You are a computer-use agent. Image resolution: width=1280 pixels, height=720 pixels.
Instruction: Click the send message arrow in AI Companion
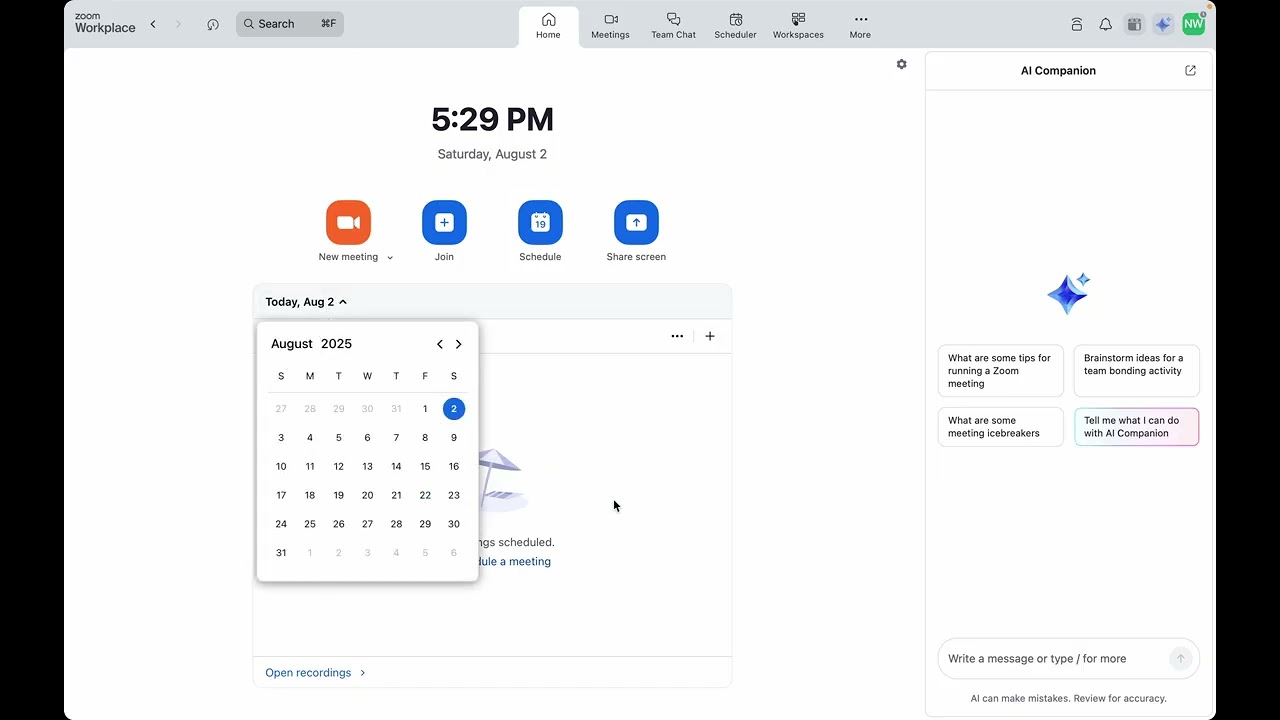1180,658
